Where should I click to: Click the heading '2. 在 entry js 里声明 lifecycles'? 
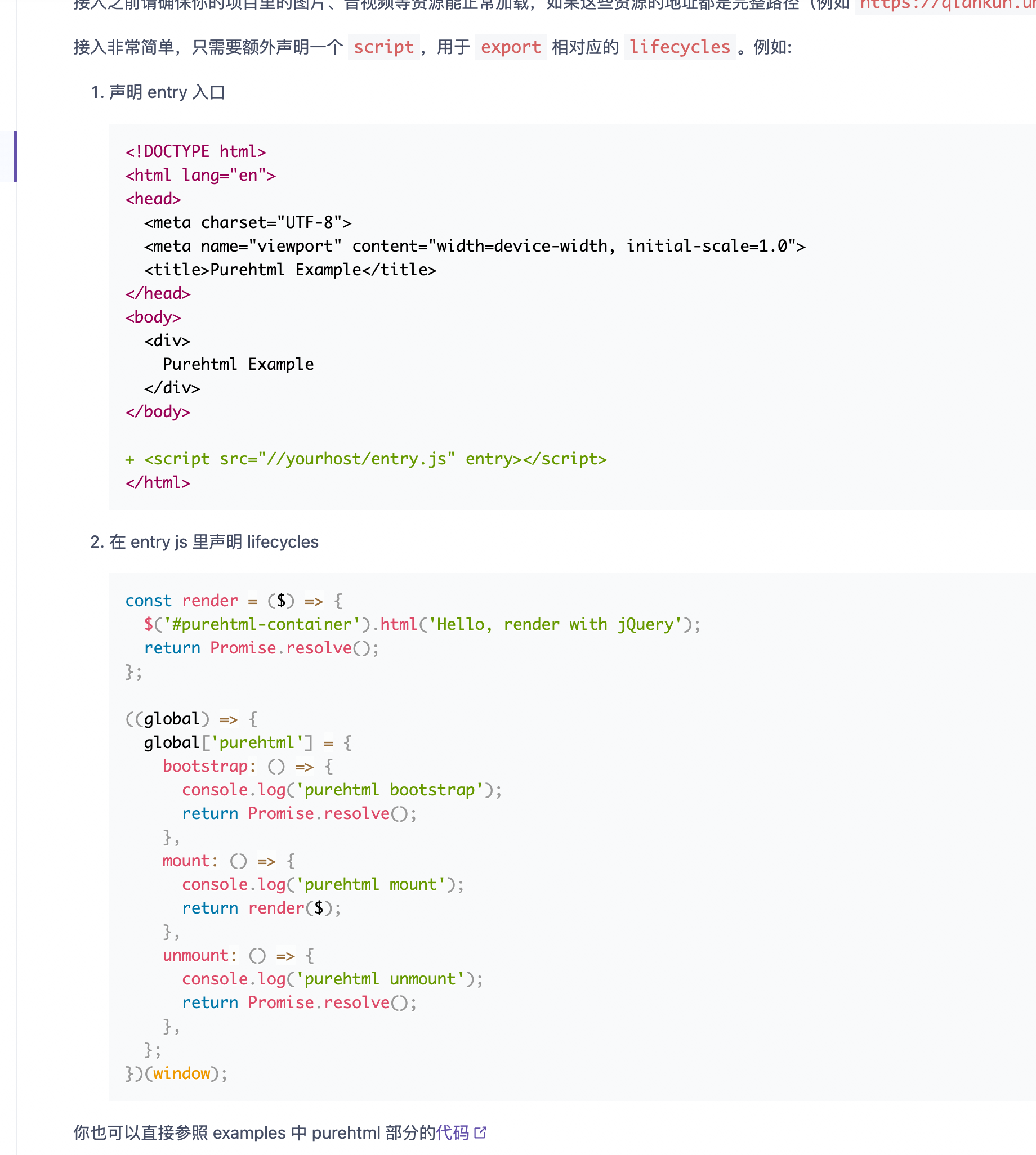[204, 541]
